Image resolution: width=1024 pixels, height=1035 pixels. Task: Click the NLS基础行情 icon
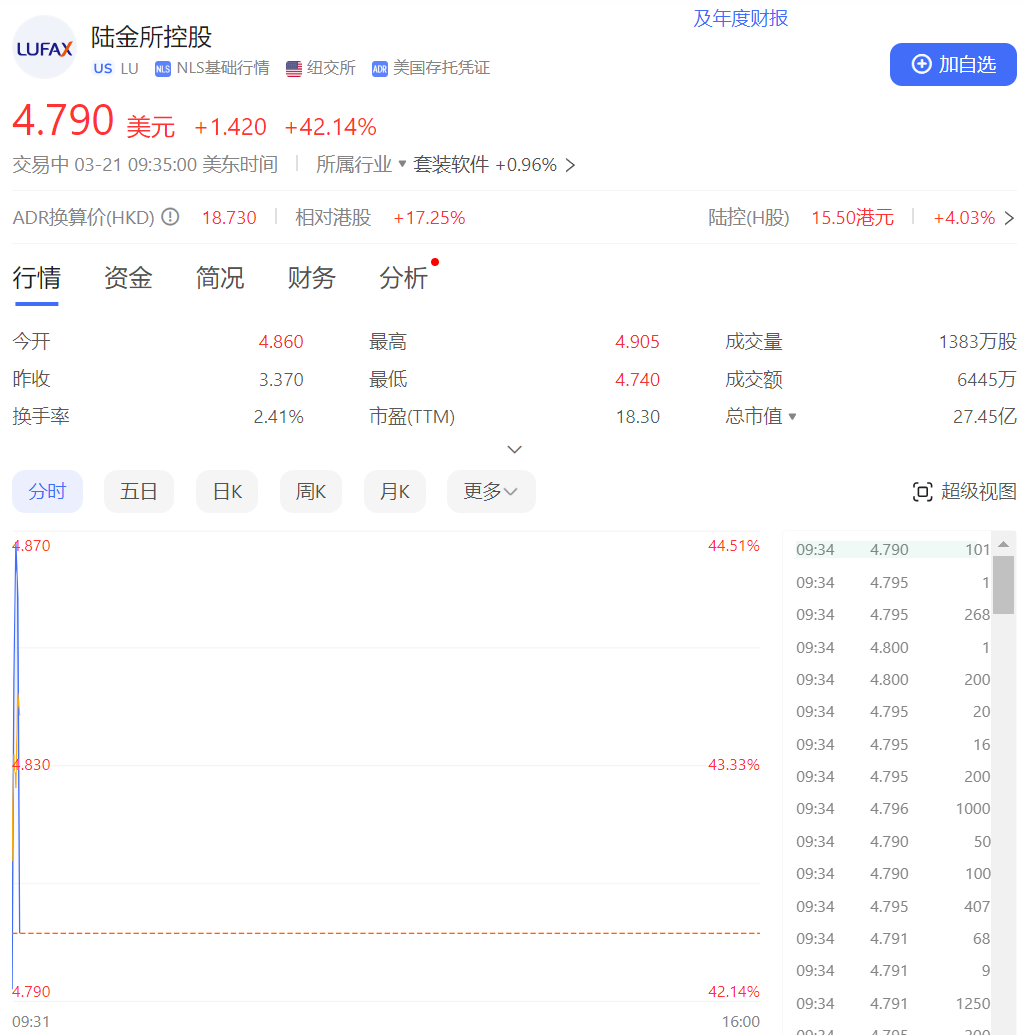pyautogui.click(x=162, y=69)
